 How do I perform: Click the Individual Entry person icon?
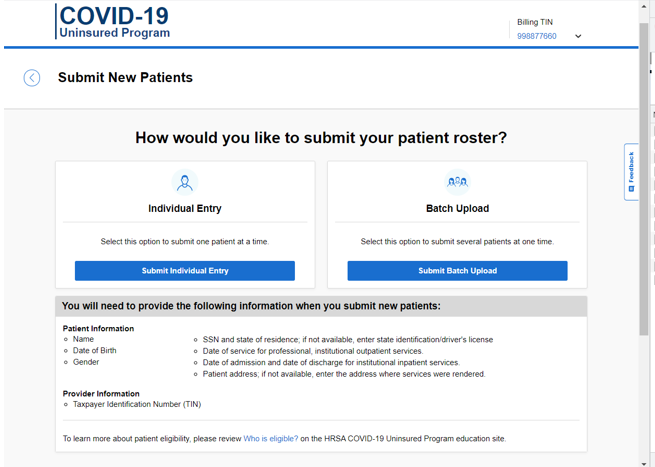tap(185, 183)
